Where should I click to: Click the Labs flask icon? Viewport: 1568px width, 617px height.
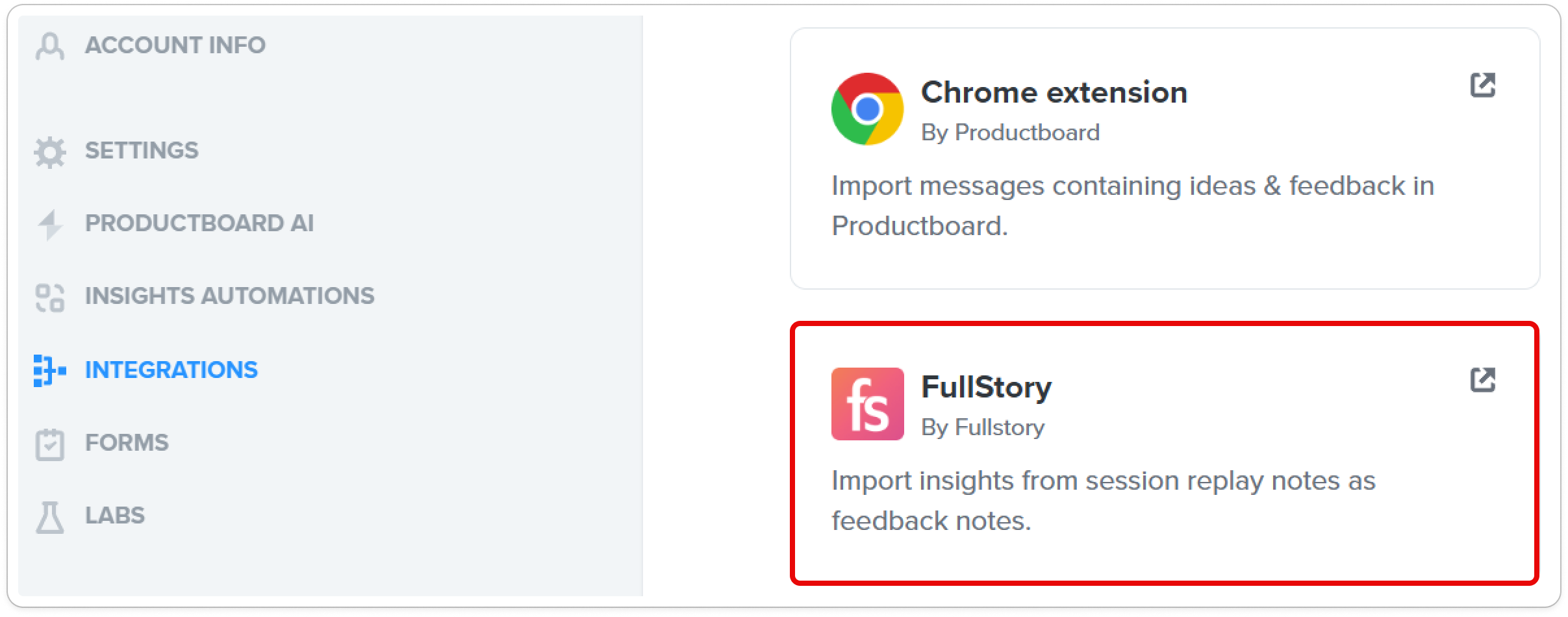50,517
